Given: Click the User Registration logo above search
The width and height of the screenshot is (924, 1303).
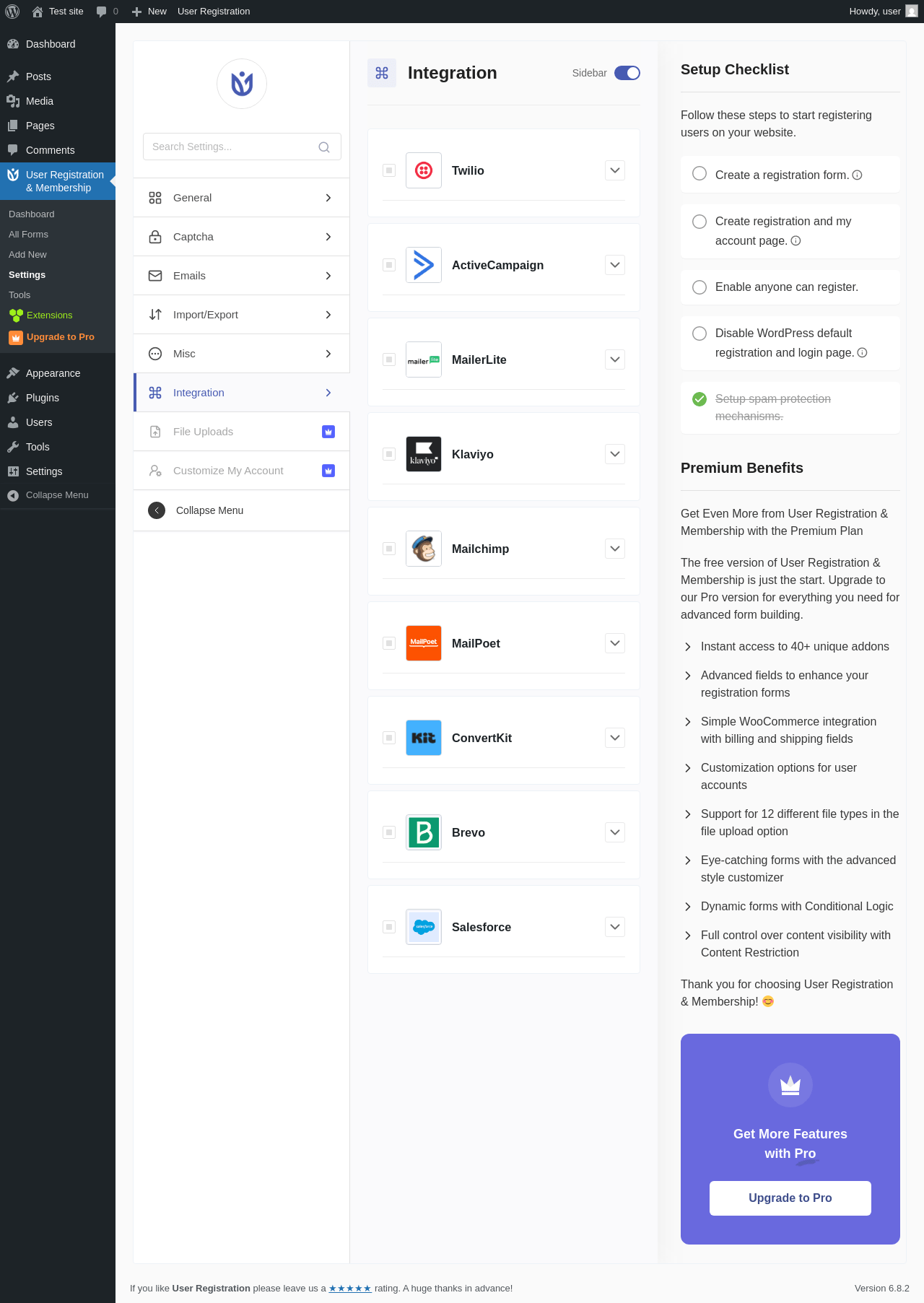Looking at the screenshot, I should (x=242, y=84).
